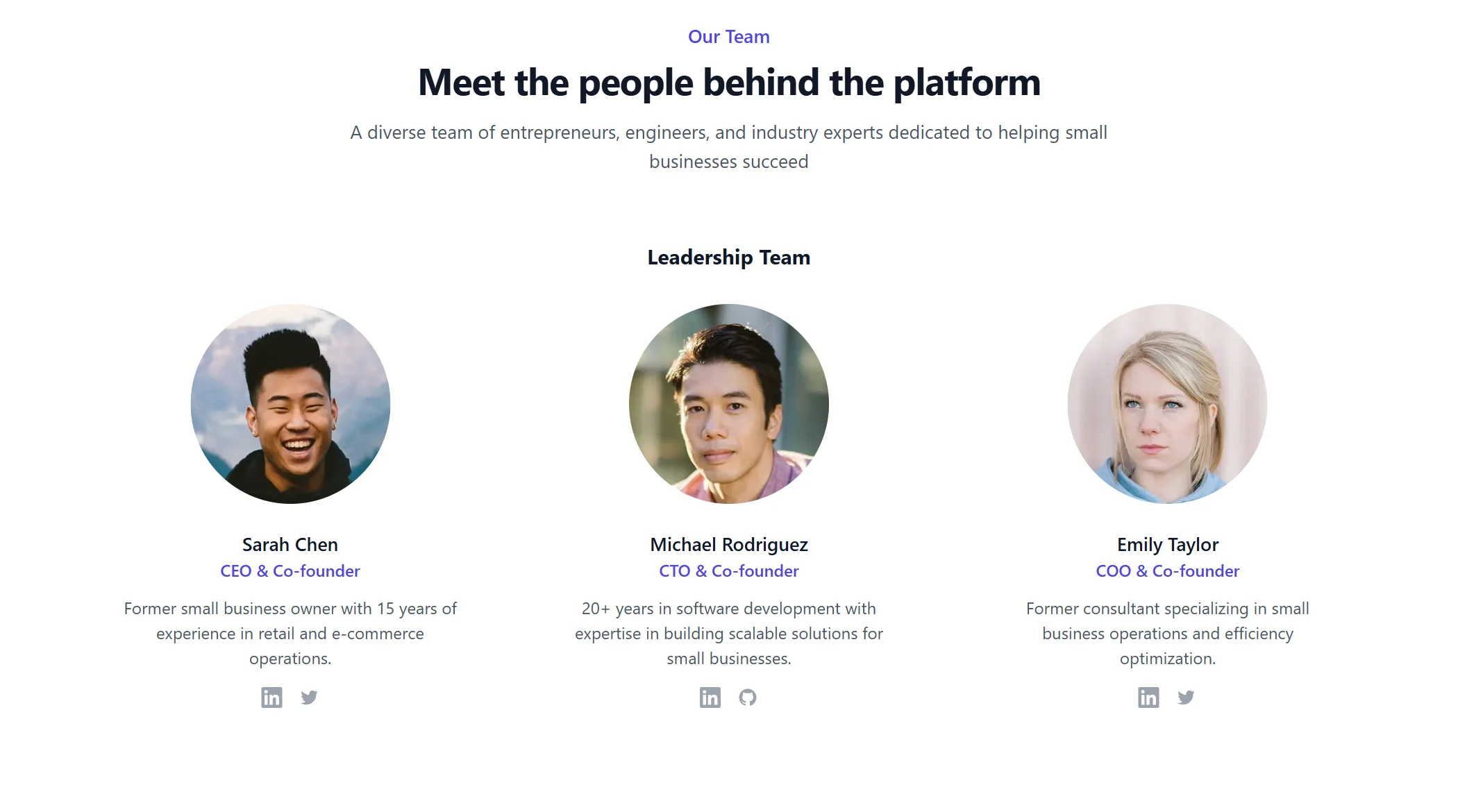
Task: Click the name Michael Rodriguez
Action: point(729,545)
